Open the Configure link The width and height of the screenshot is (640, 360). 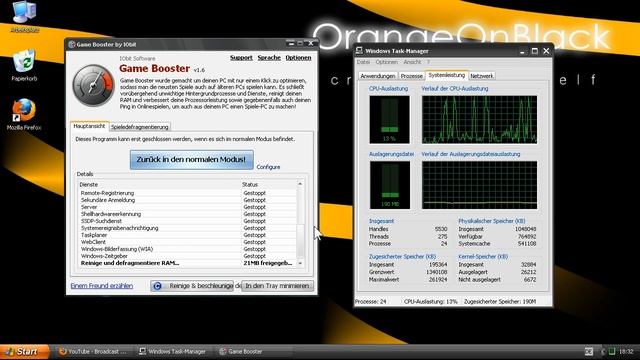pyautogui.click(x=268, y=167)
